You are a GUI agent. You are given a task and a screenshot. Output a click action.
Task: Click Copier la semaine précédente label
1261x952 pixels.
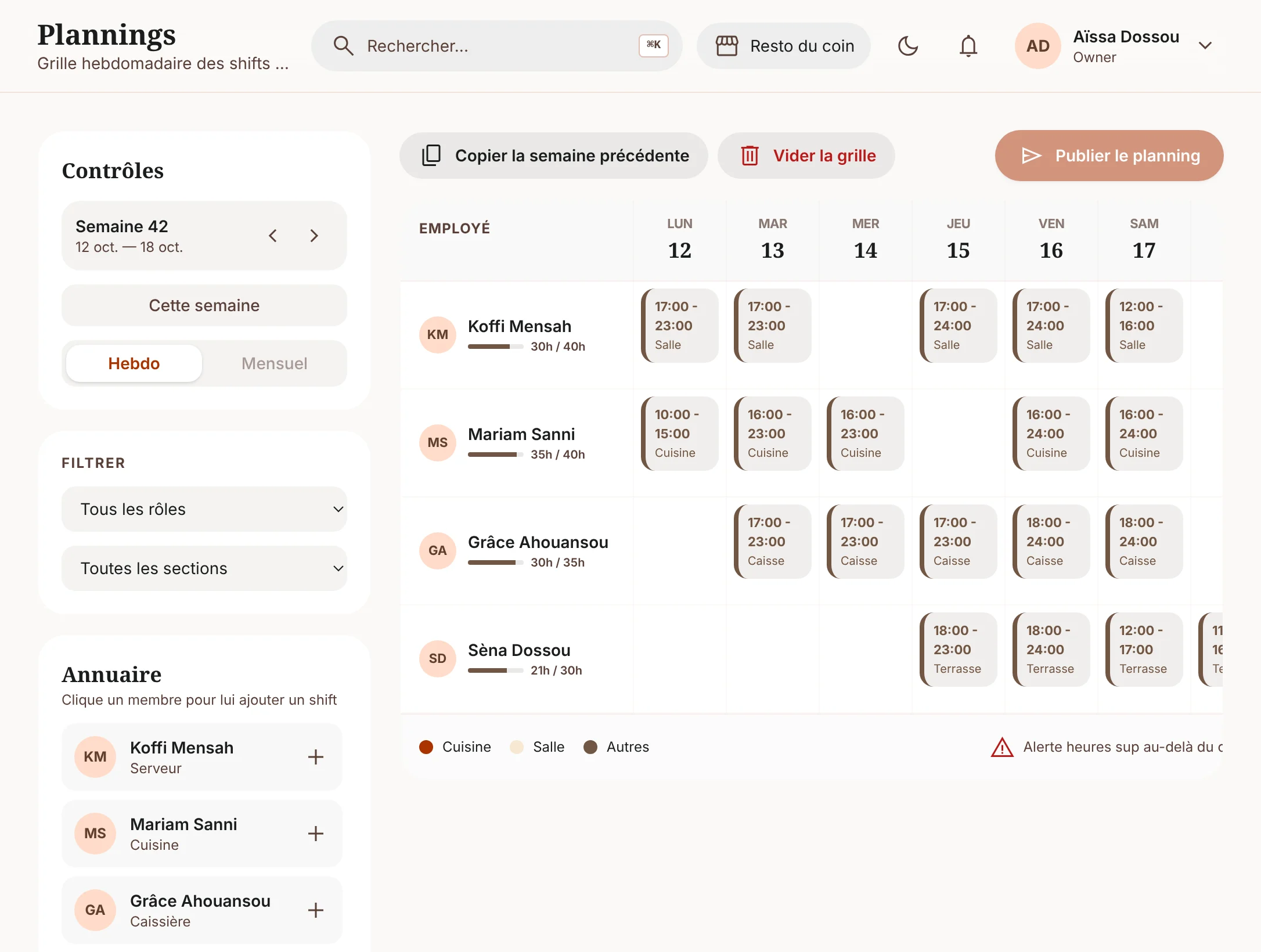pyautogui.click(x=572, y=156)
